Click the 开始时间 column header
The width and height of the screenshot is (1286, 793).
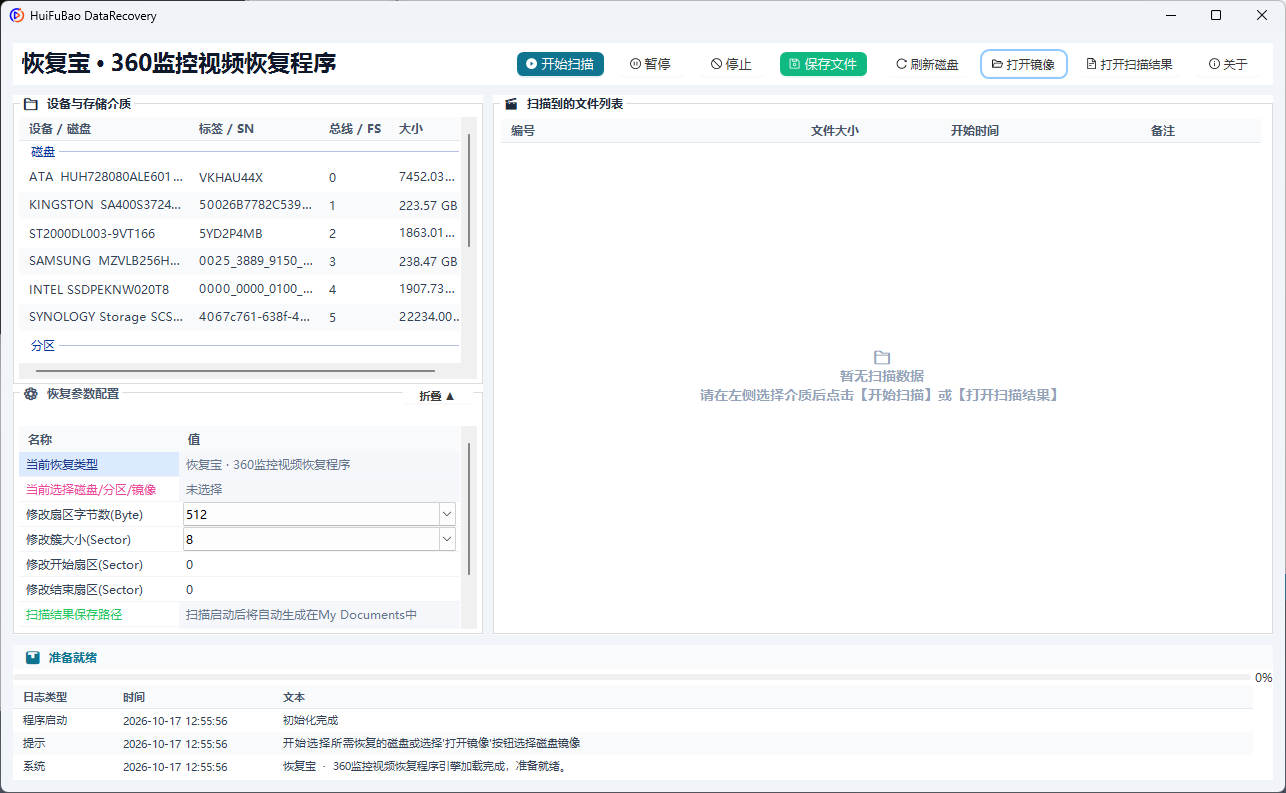click(975, 131)
